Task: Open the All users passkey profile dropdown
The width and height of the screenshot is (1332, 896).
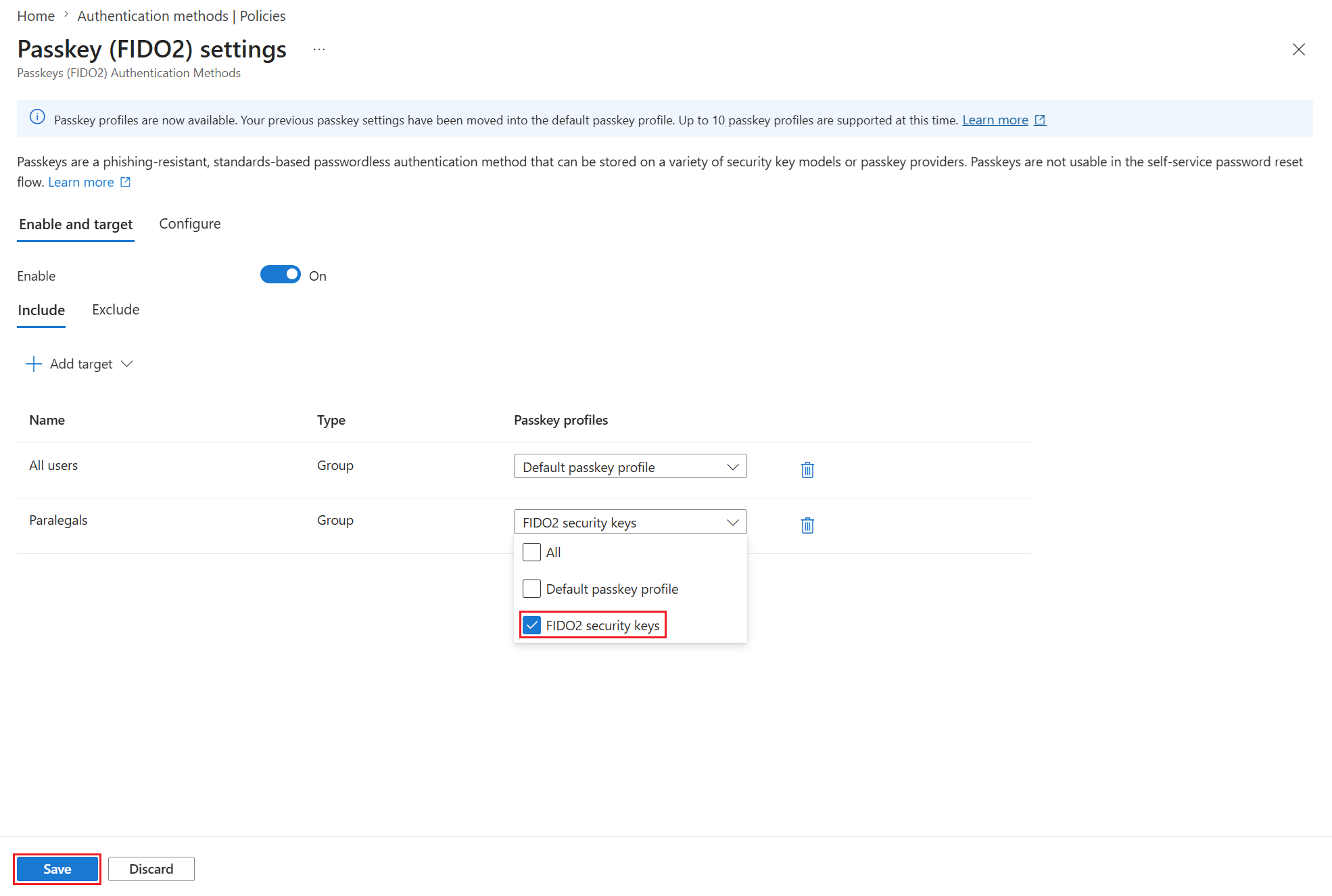Action: point(630,467)
